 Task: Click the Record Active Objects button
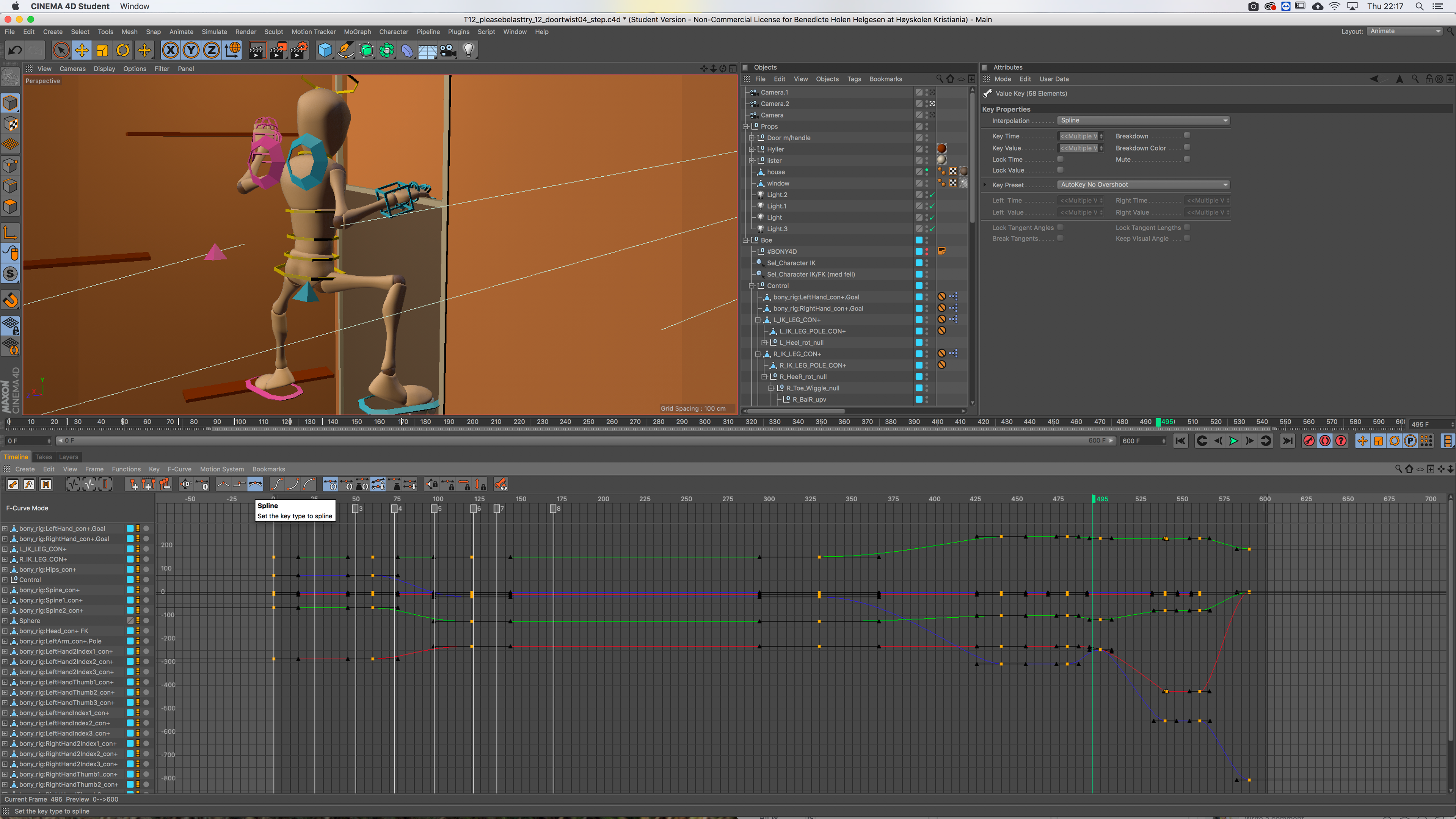(1309, 441)
